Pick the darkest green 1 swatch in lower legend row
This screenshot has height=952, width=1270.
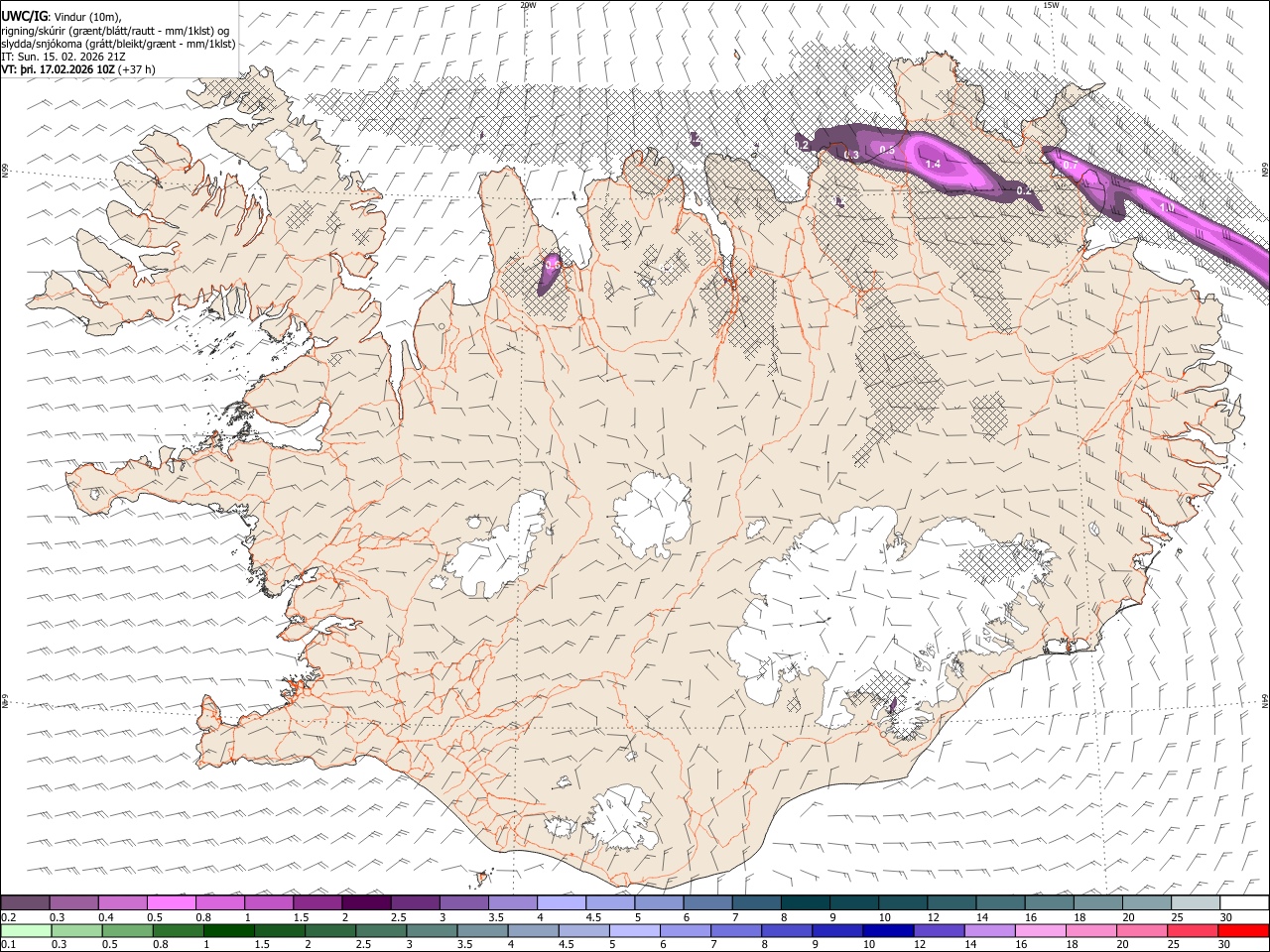[x=228, y=930]
